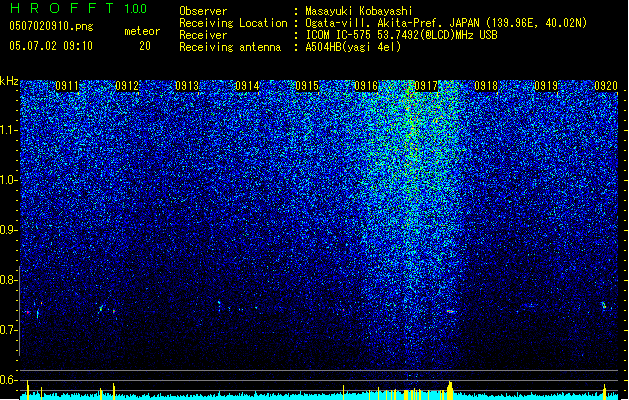Click the 0916 time marker
Screen dimensions: 629x400
tap(366, 85)
